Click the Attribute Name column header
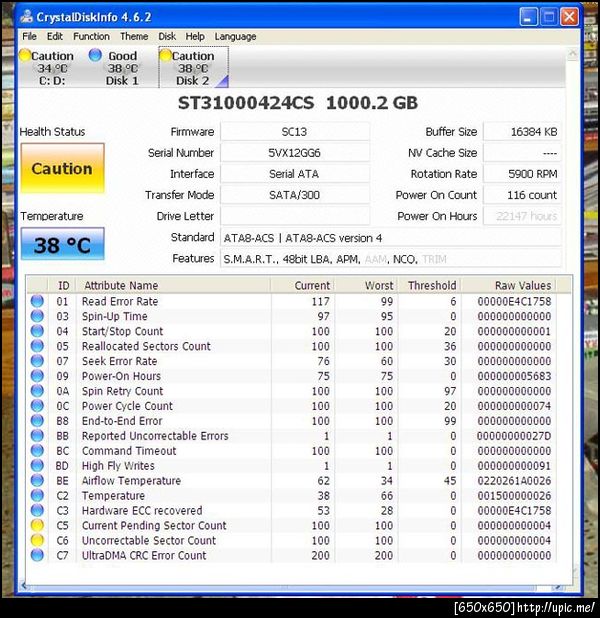This screenshot has width=600, height=618. pyautogui.click(x=173, y=285)
